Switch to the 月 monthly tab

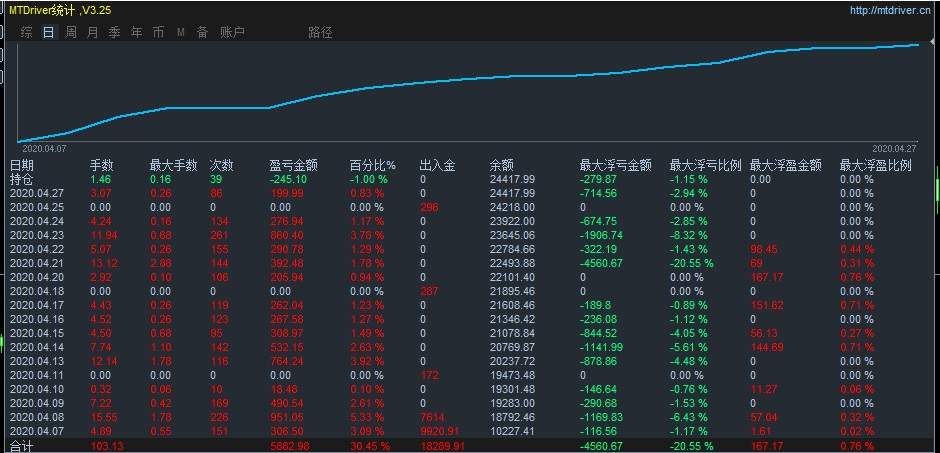92,32
